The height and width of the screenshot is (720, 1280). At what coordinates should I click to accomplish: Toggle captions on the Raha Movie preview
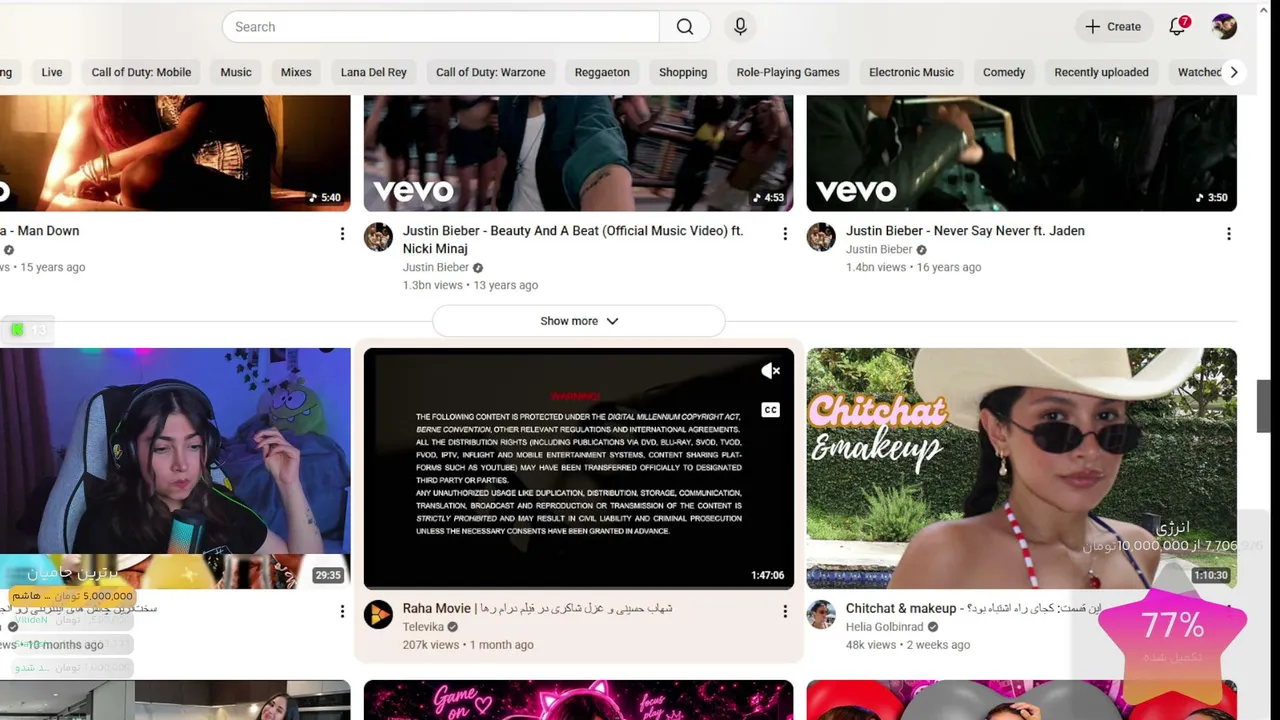pyautogui.click(x=770, y=410)
